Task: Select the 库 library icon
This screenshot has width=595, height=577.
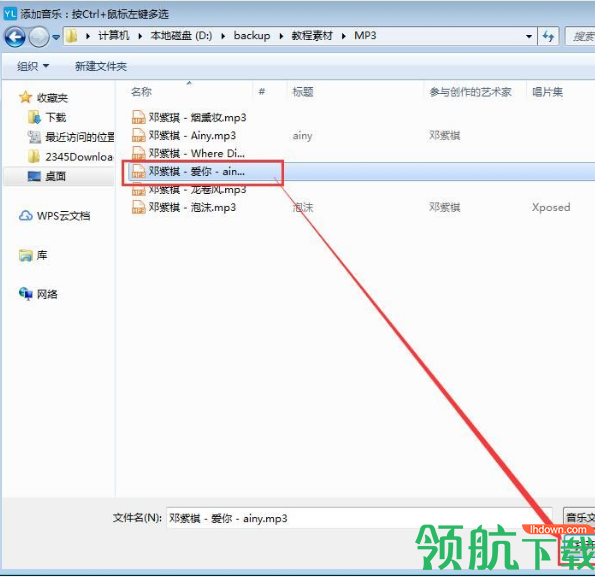Action: [x=25, y=255]
